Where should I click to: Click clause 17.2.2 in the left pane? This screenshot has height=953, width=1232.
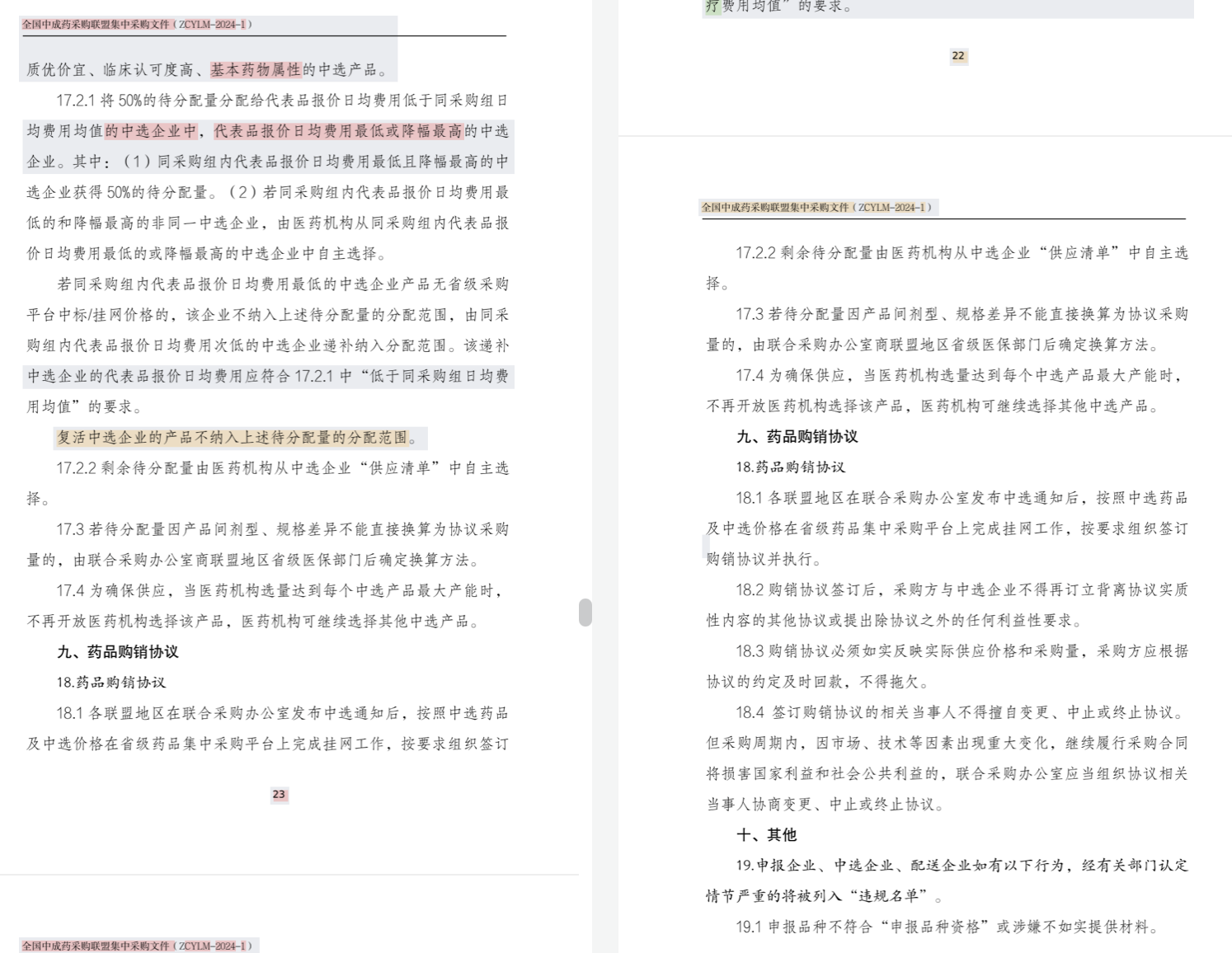pyautogui.click(x=282, y=468)
